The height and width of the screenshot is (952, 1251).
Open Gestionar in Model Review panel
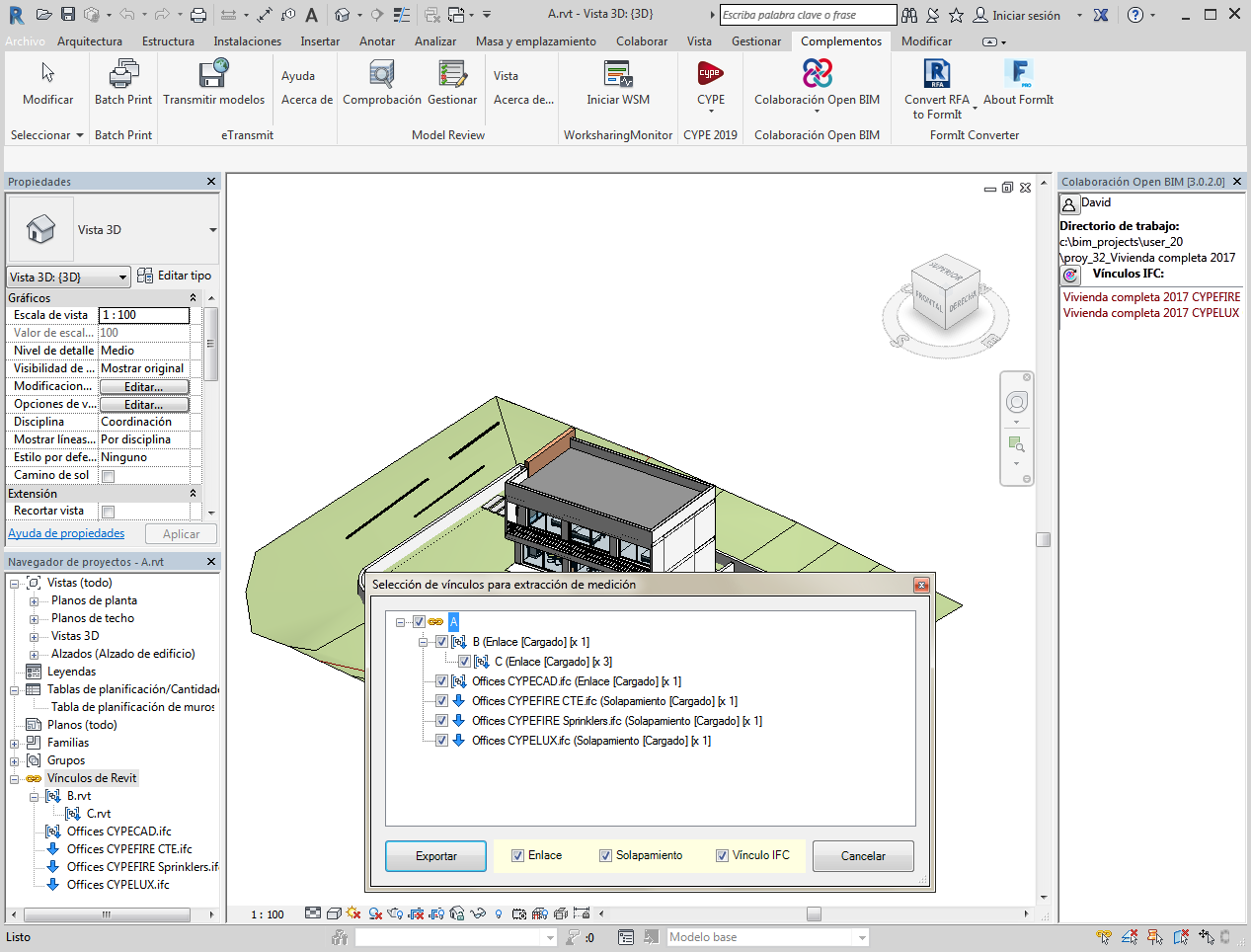(452, 83)
